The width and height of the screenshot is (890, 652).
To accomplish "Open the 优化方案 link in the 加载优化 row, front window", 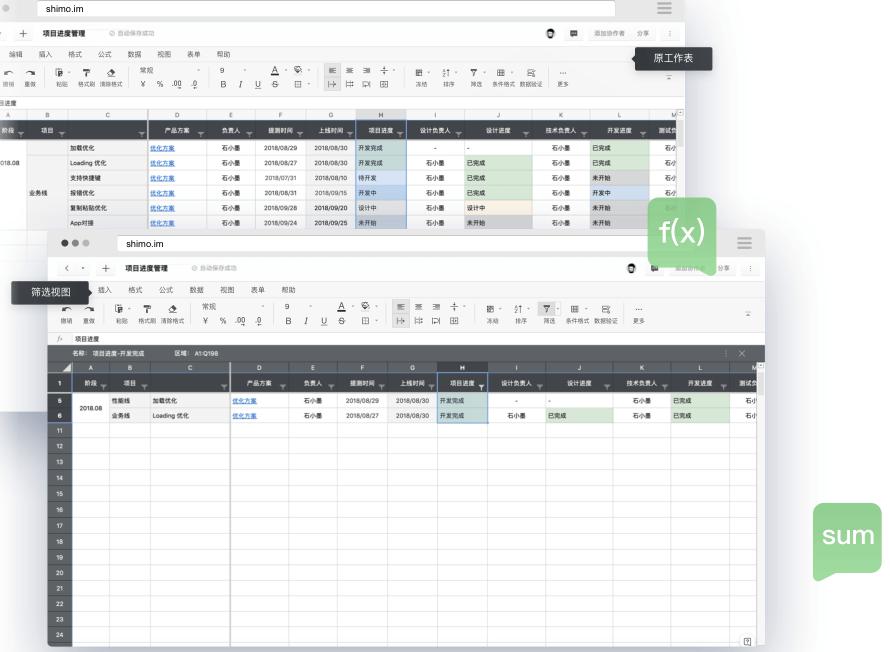I will click(245, 401).
